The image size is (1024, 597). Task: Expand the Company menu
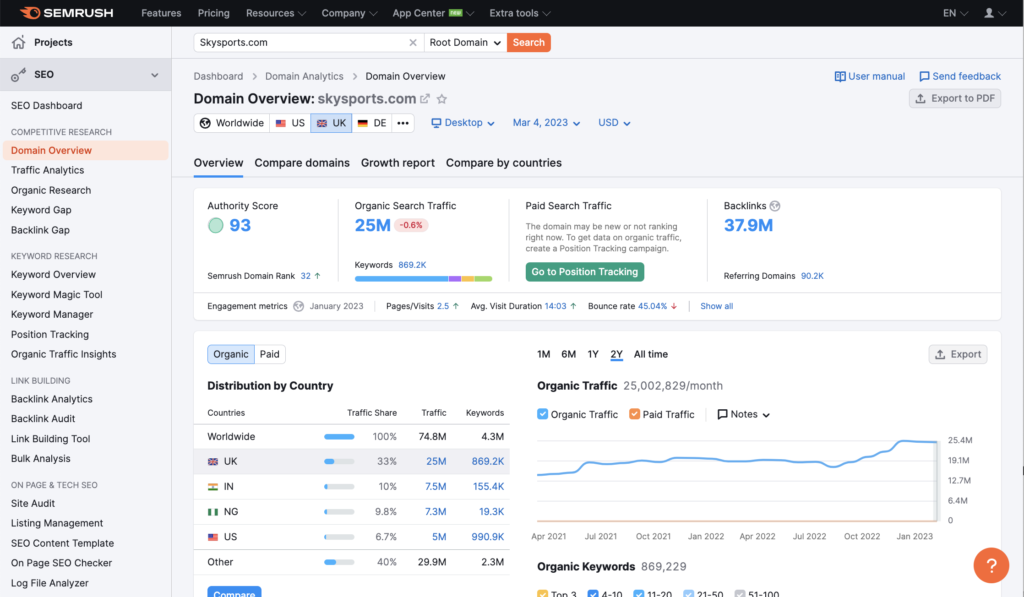click(349, 13)
